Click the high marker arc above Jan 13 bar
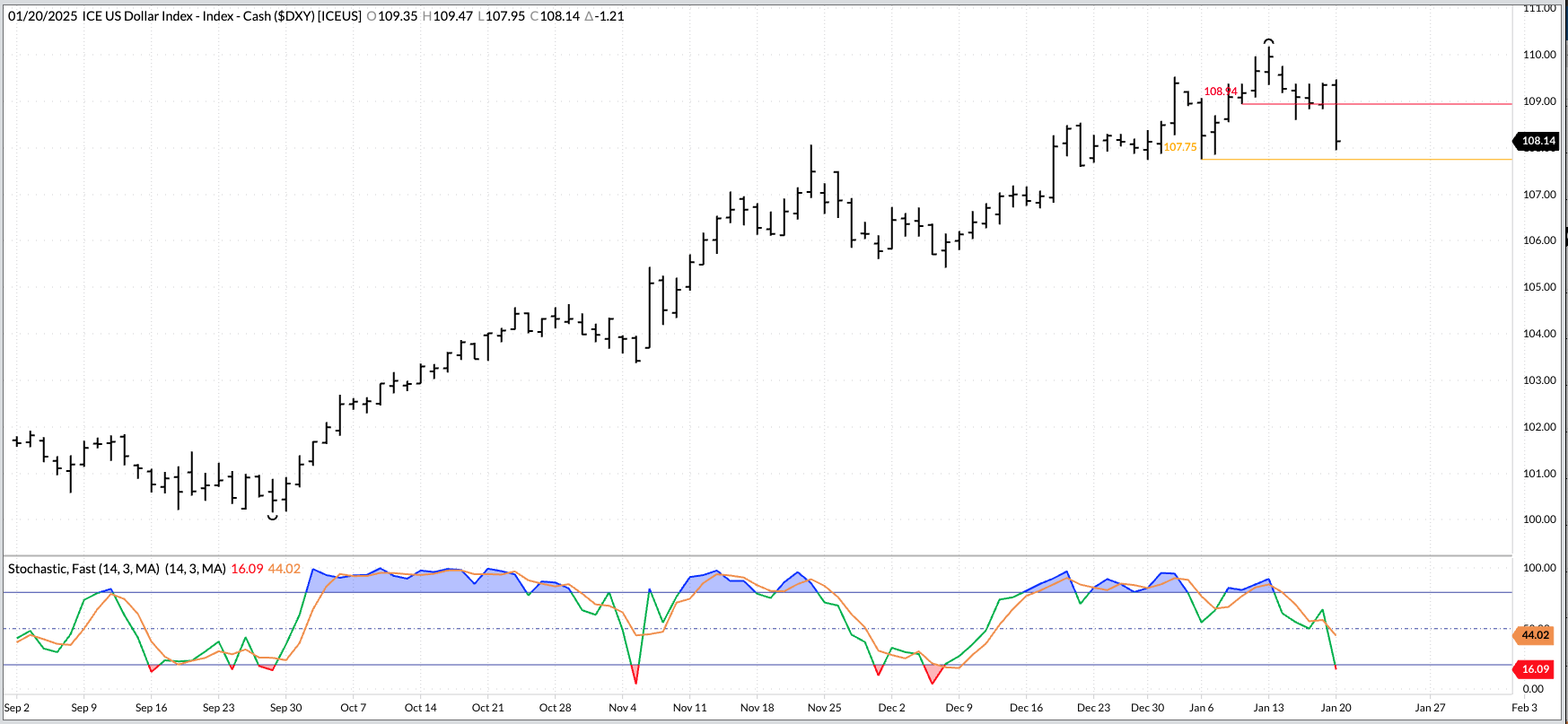 pyautogui.click(x=1268, y=41)
